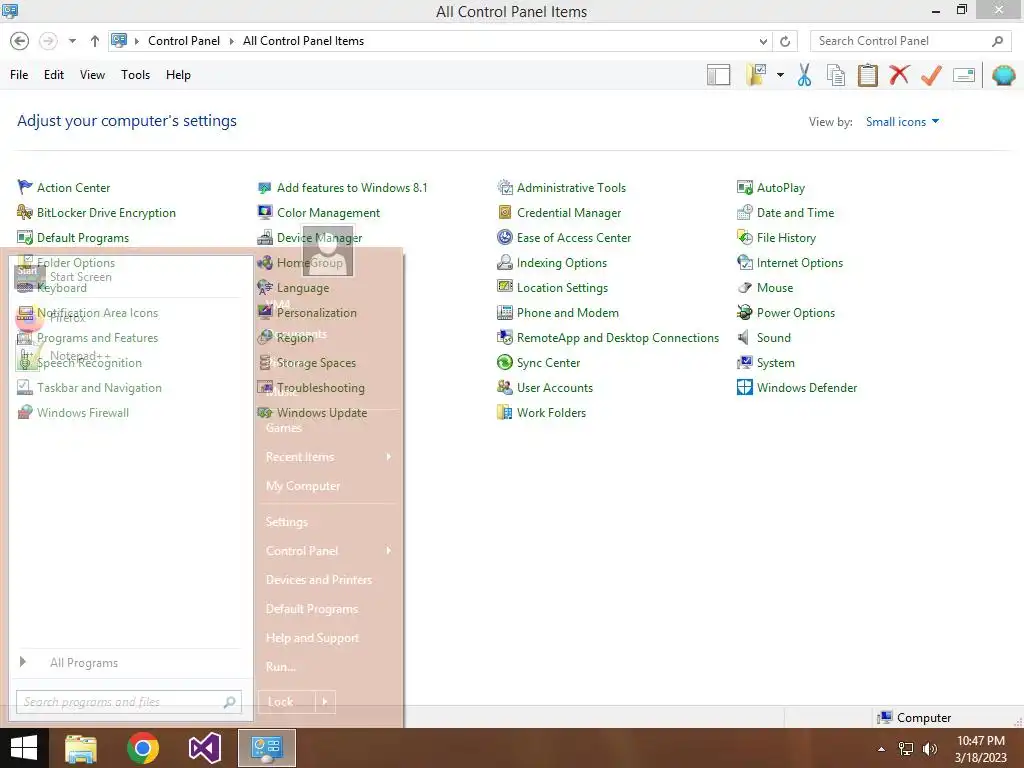Toggle the navigation pane layout icon
The height and width of the screenshot is (768, 1024).
click(718, 75)
